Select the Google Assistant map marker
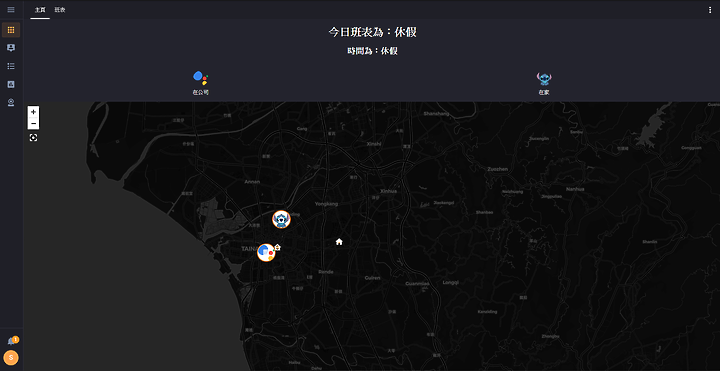 click(x=265, y=253)
